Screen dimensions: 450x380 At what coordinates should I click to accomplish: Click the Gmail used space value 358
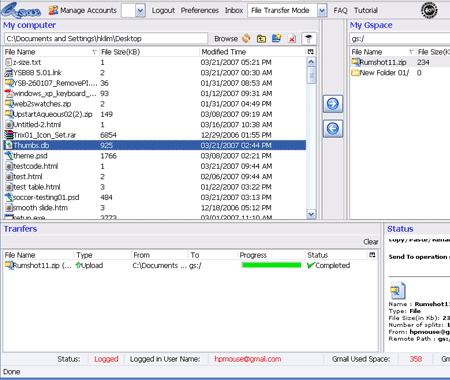(416, 359)
